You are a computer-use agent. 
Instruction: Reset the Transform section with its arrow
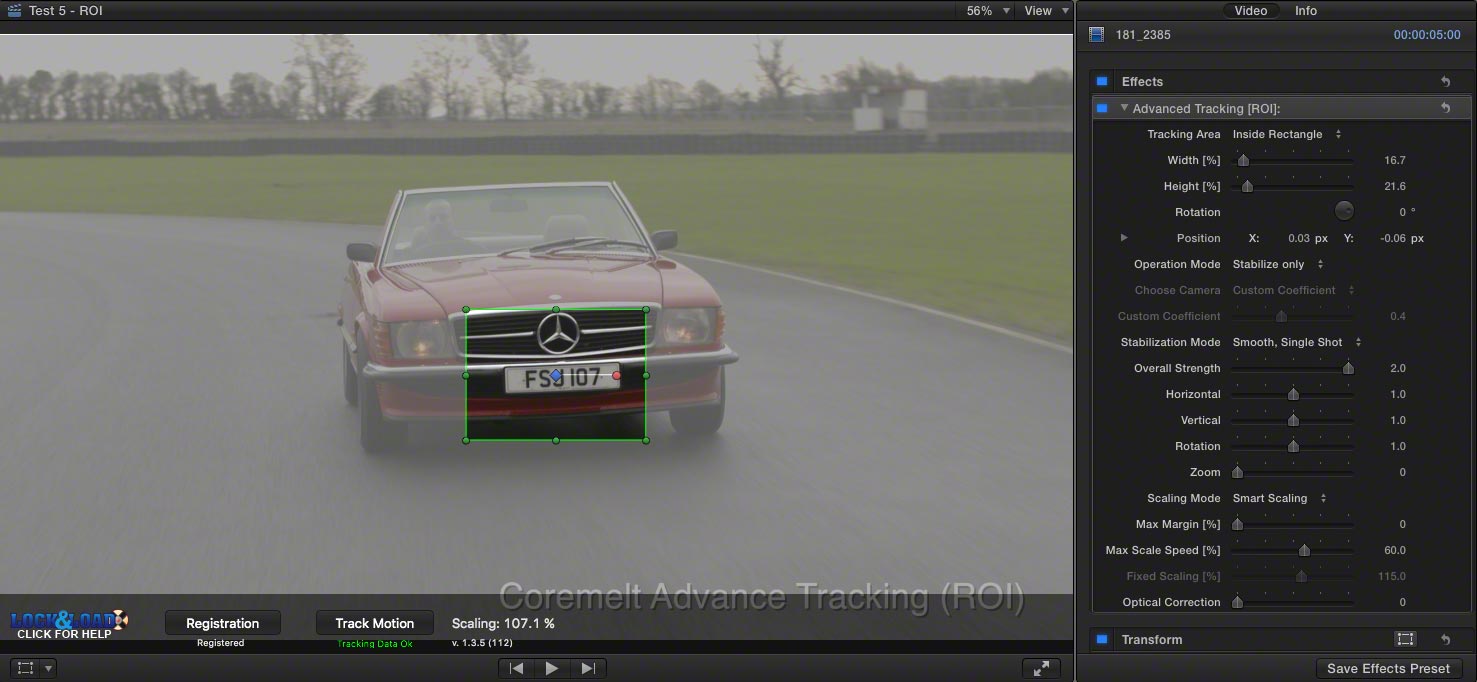[1445, 640]
